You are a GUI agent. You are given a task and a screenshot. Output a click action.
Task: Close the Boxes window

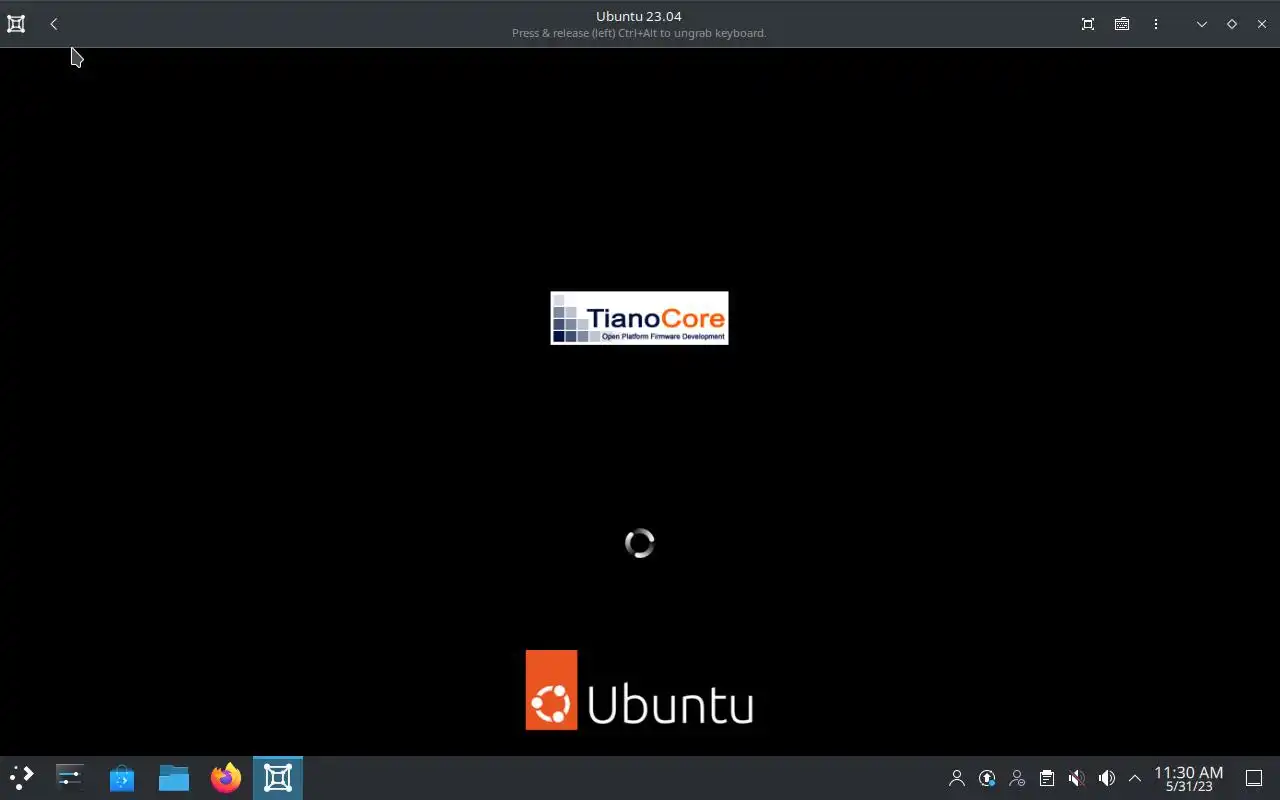[1262, 24]
